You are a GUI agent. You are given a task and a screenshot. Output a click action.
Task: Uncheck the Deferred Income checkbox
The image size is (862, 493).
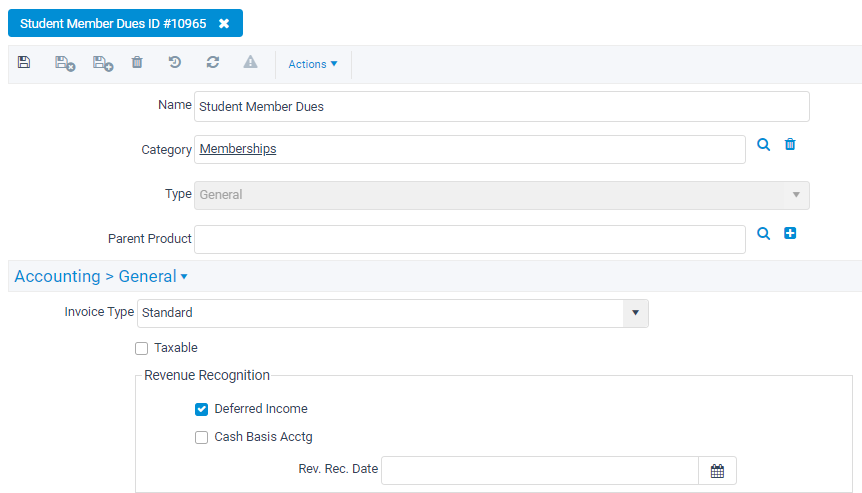[x=202, y=409]
